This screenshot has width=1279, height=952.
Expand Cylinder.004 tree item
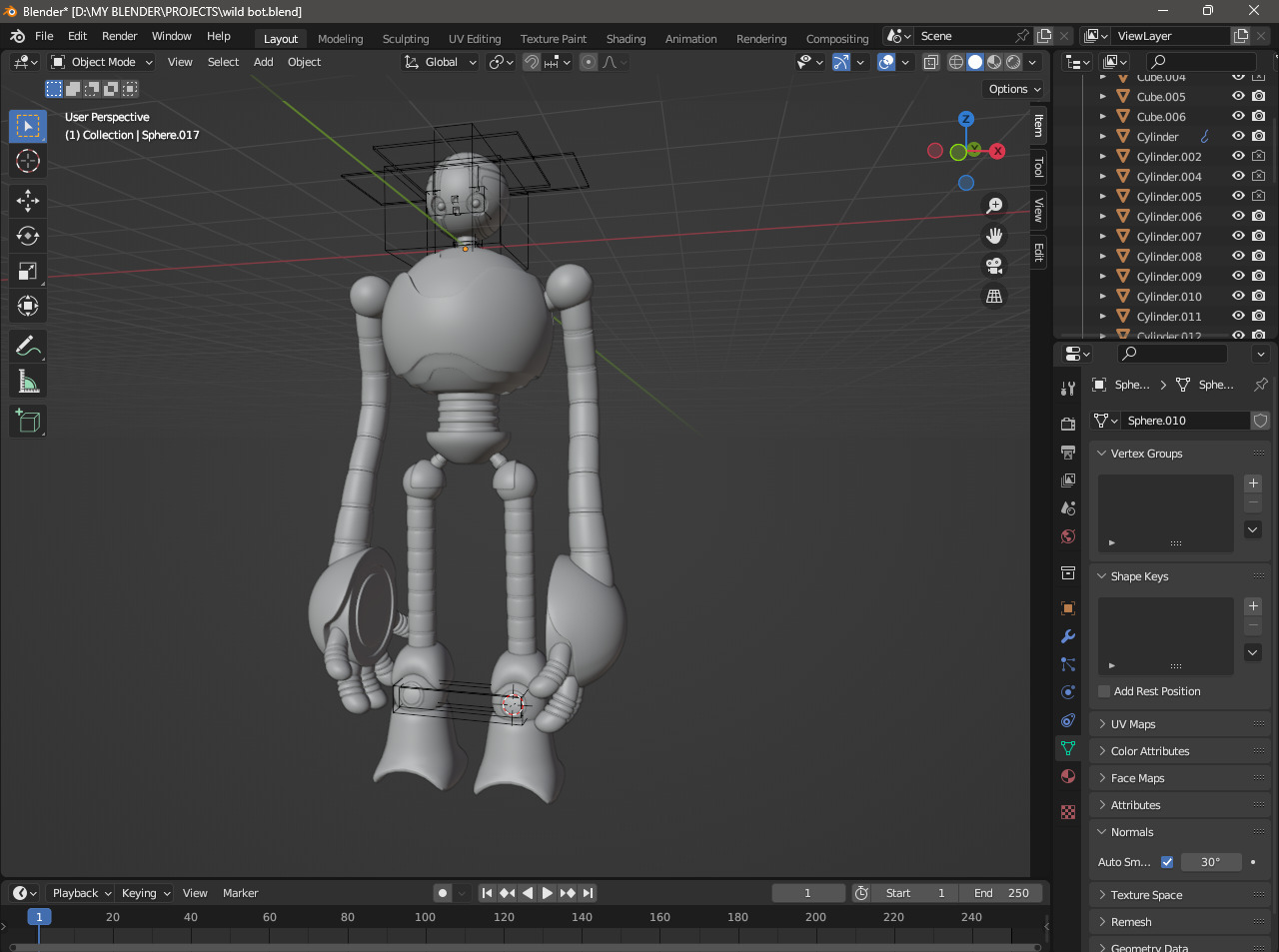click(x=1102, y=177)
